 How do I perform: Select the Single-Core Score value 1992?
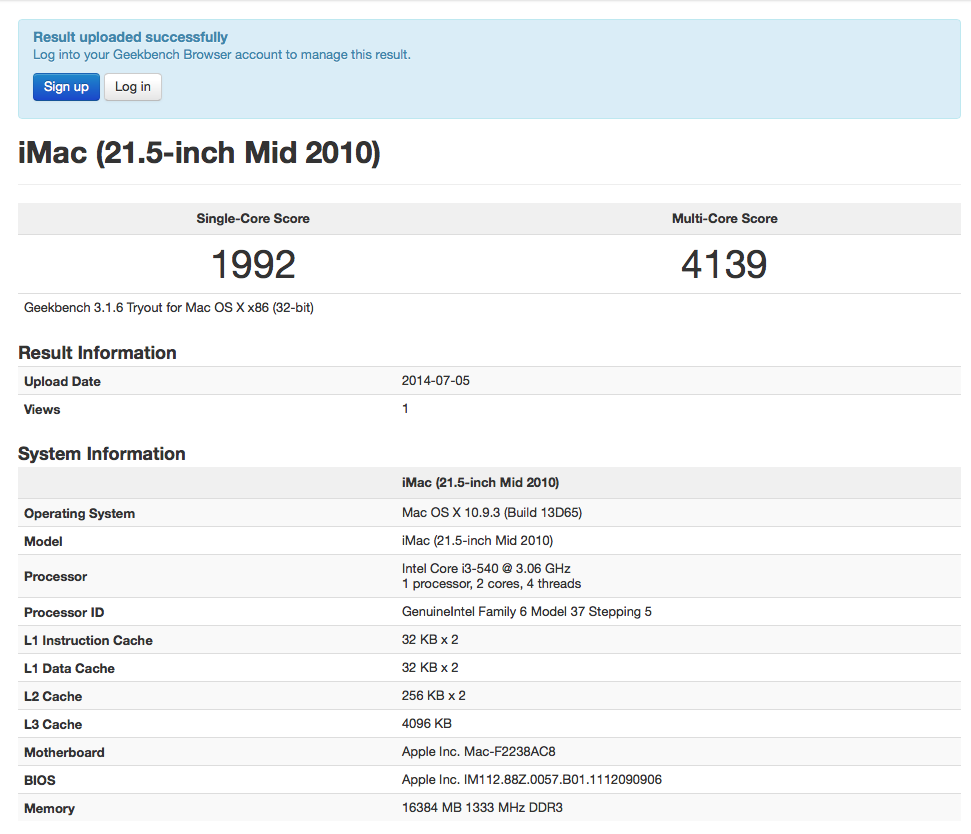tap(253, 265)
